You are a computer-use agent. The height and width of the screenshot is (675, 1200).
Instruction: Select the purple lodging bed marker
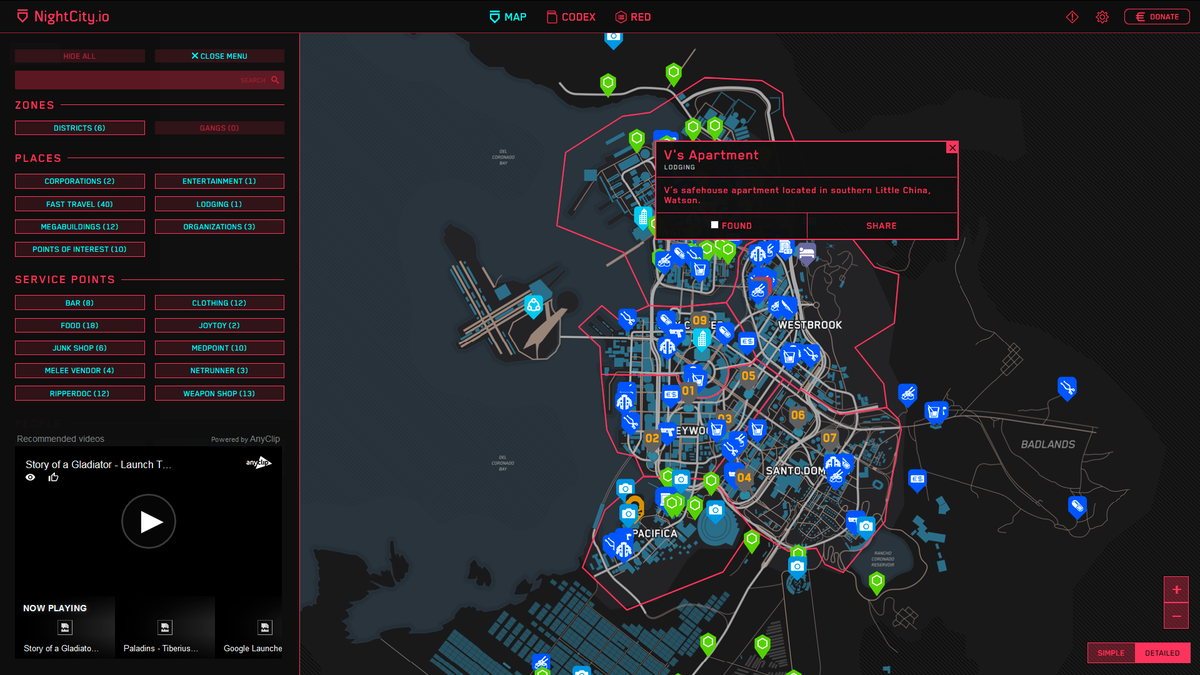coord(806,252)
